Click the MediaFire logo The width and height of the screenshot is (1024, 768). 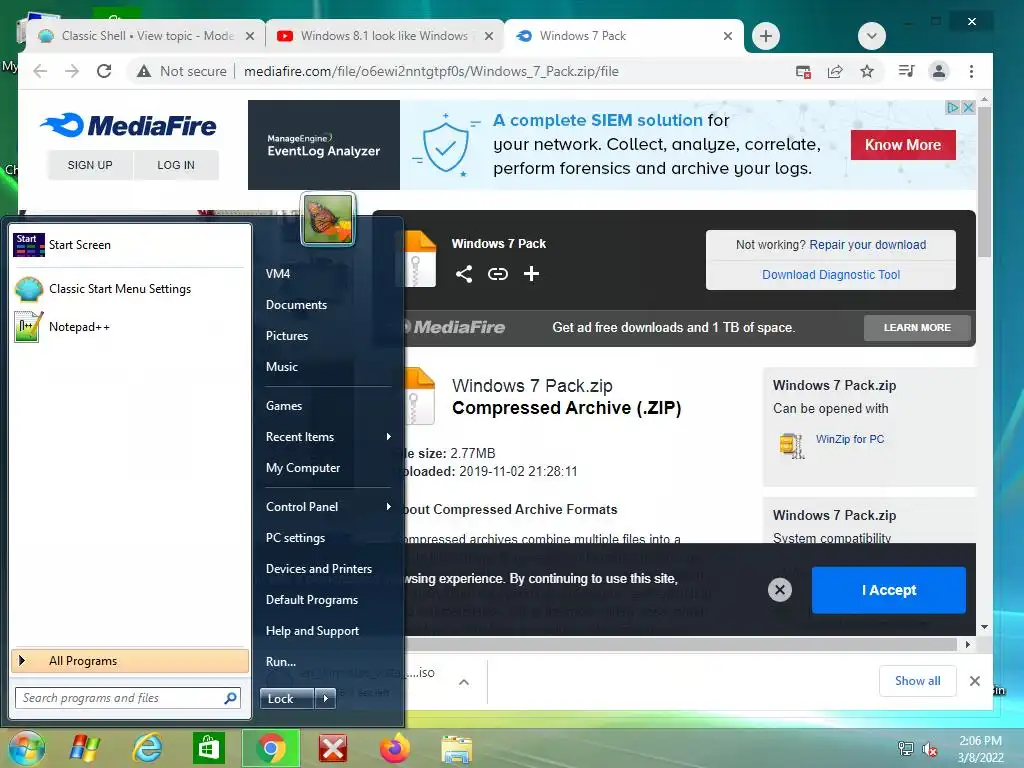(128, 125)
